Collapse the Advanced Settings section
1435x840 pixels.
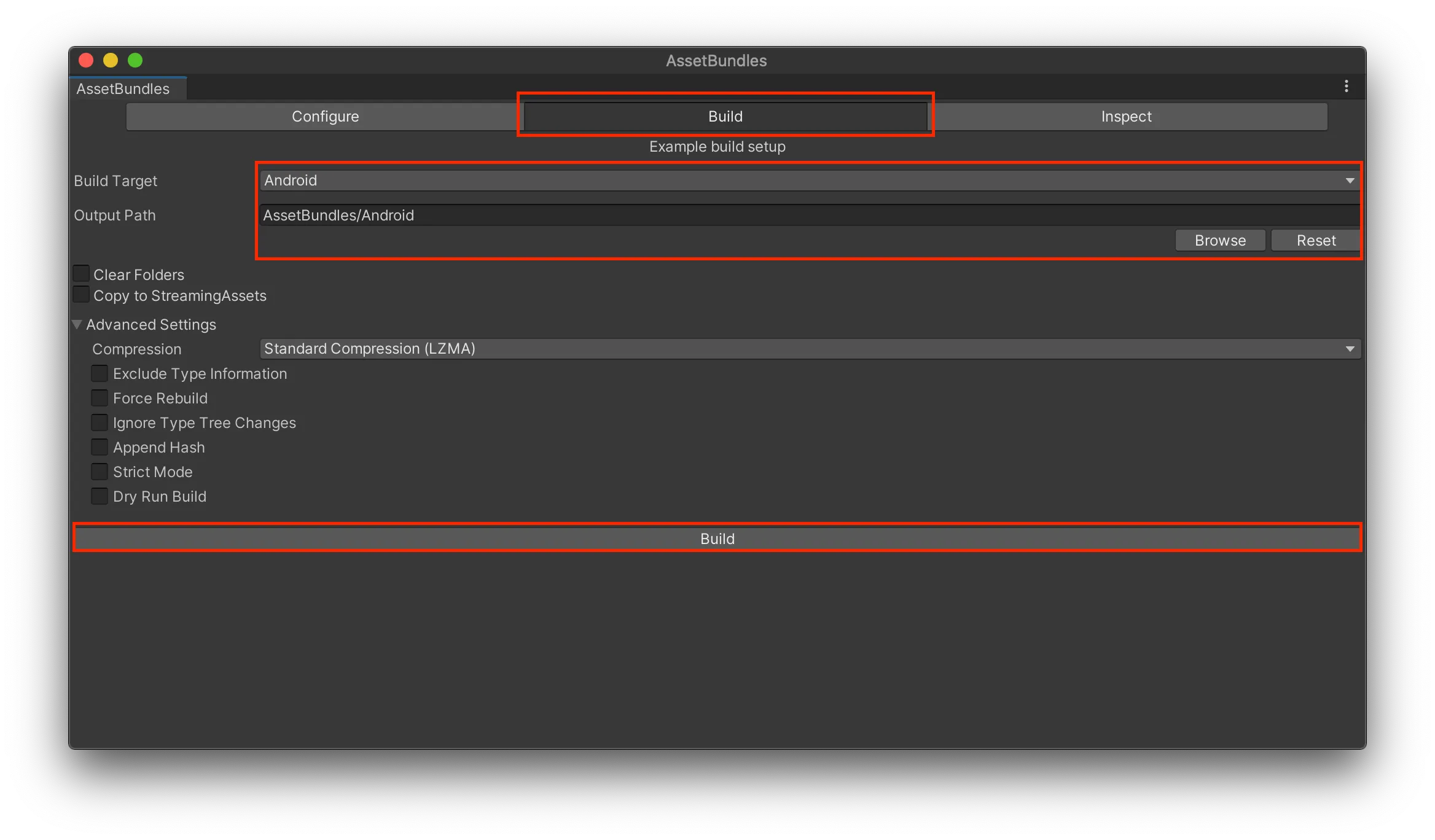tap(77, 324)
